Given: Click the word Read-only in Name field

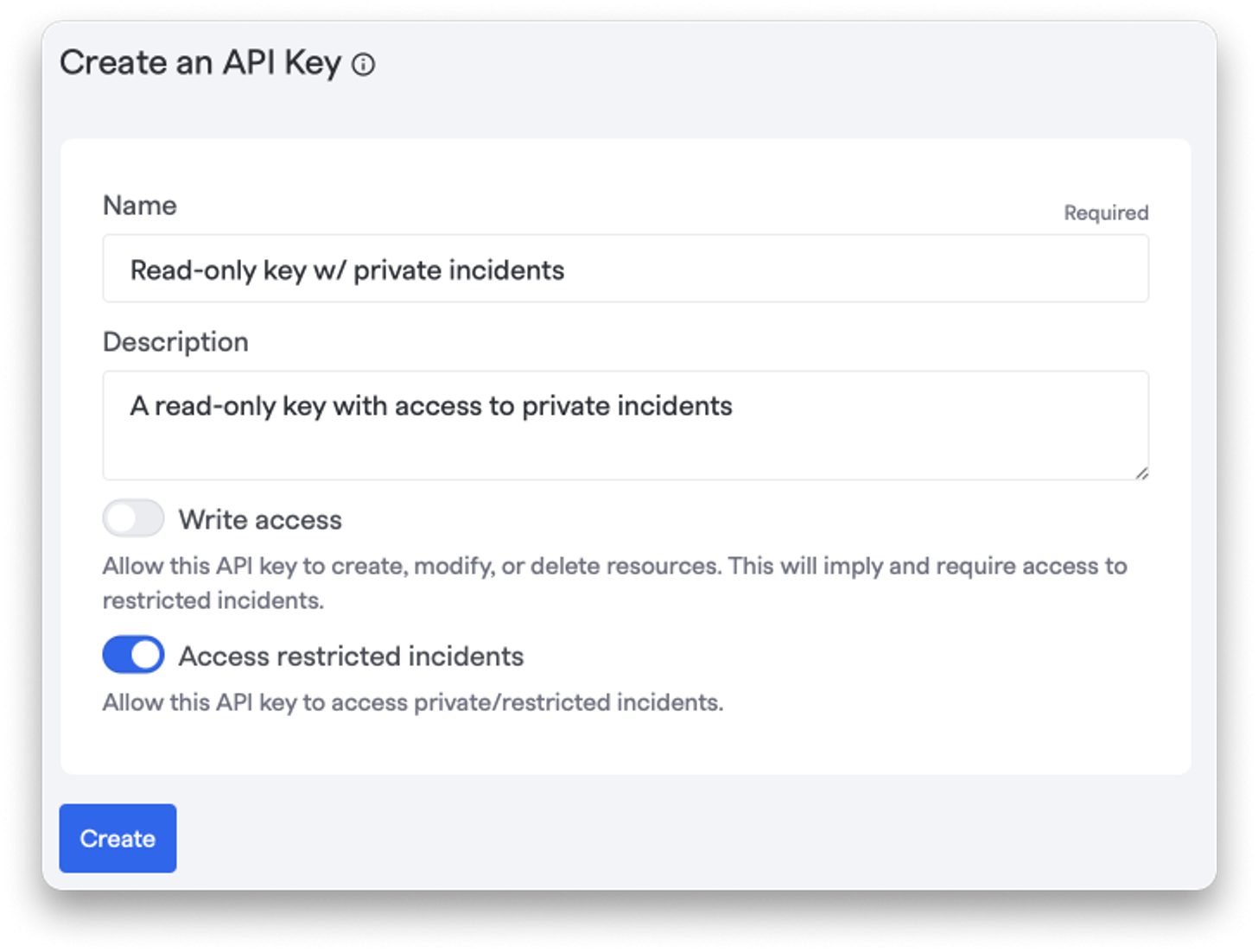Looking at the screenshot, I should (x=194, y=270).
